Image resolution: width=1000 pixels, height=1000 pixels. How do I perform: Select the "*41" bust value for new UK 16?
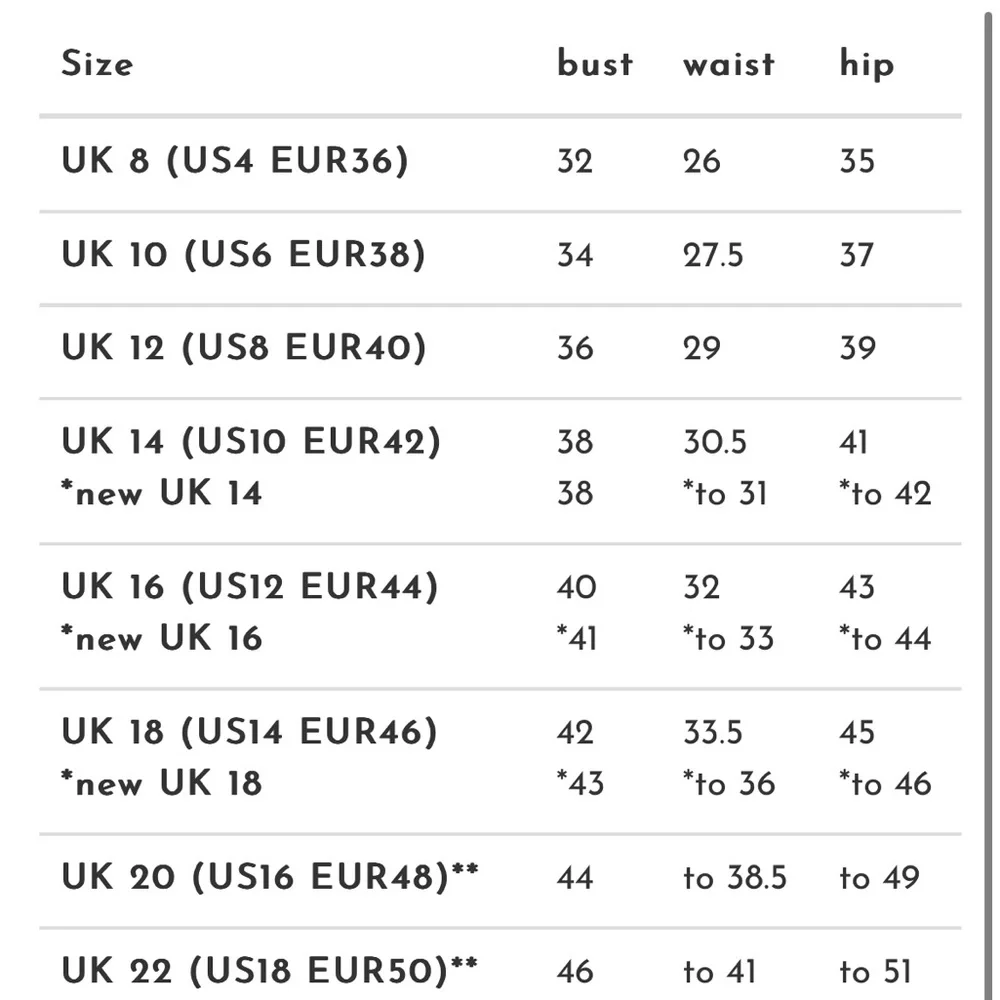click(577, 638)
